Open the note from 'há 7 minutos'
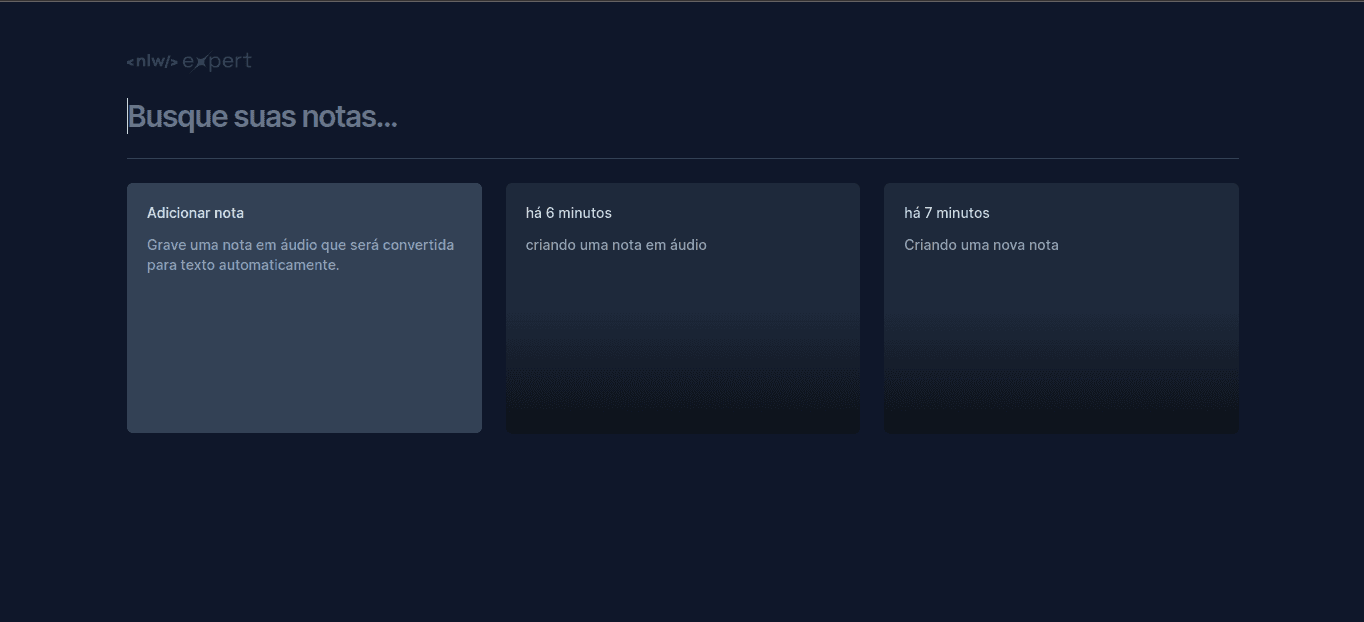Screen dimensions: 1364x622 pyautogui.click(x=1061, y=308)
